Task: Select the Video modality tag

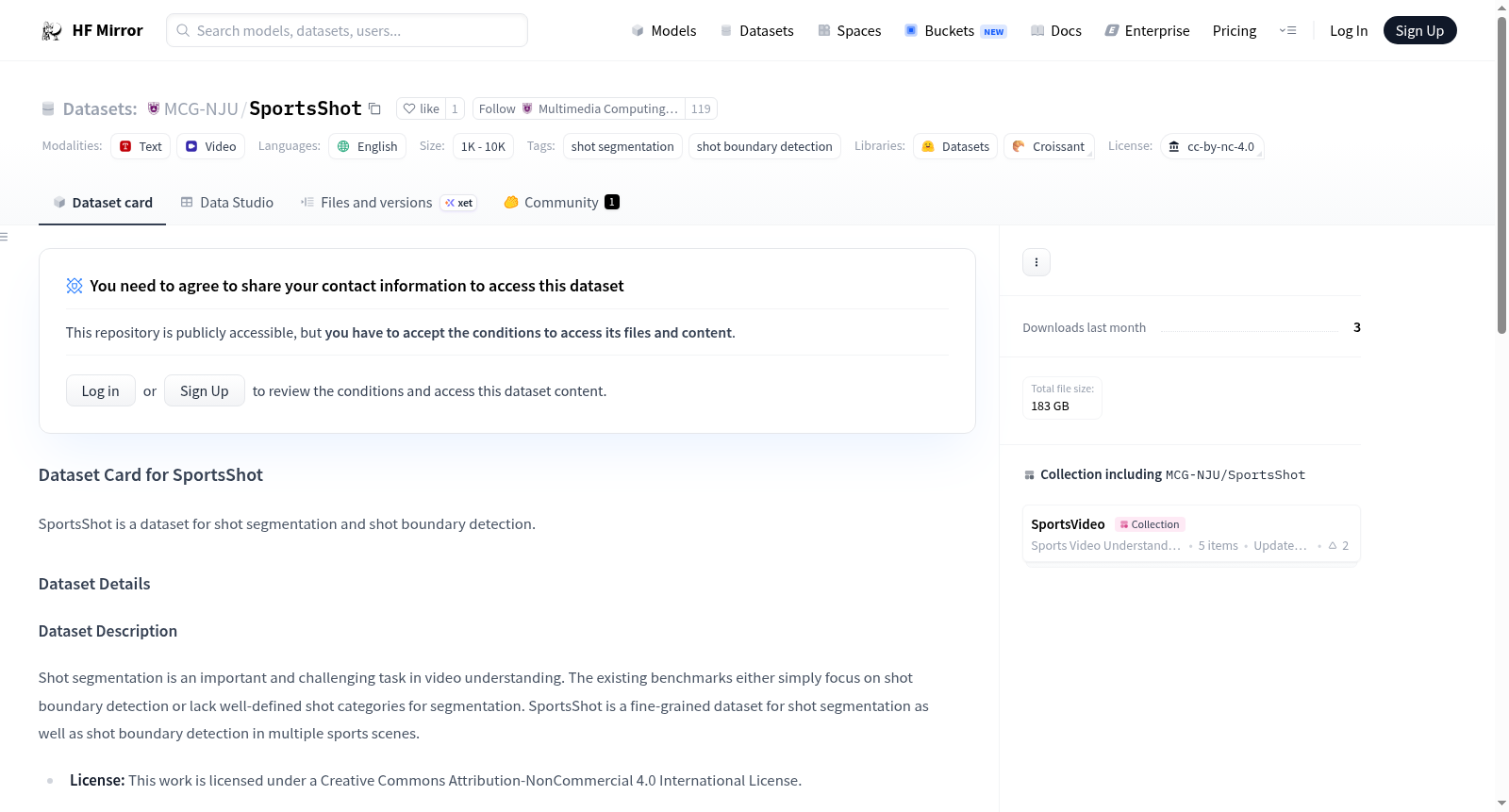Action: 210,146
